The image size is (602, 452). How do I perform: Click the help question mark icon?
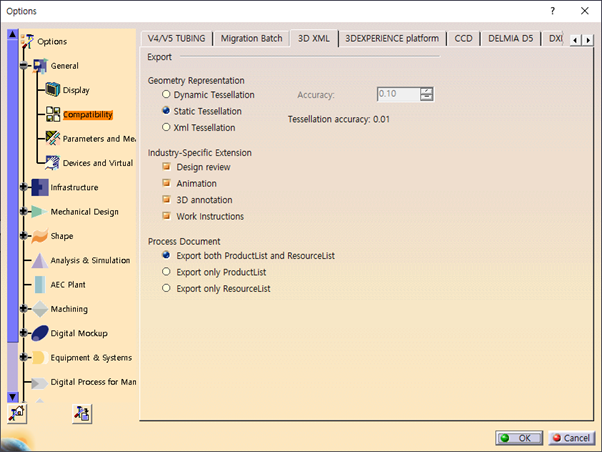click(x=552, y=11)
